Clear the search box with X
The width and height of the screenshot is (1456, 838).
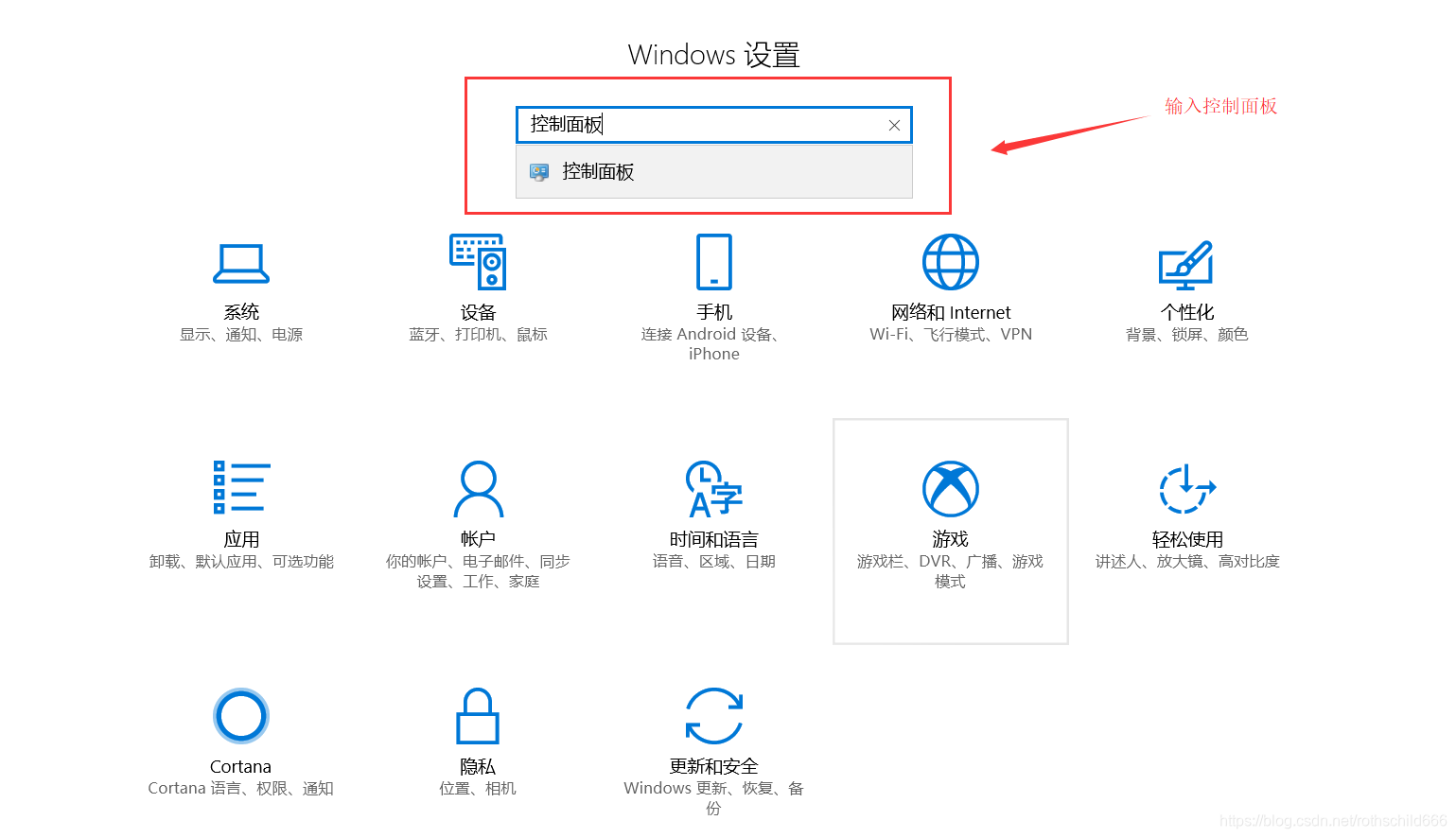pyautogui.click(x=894, y=125)
